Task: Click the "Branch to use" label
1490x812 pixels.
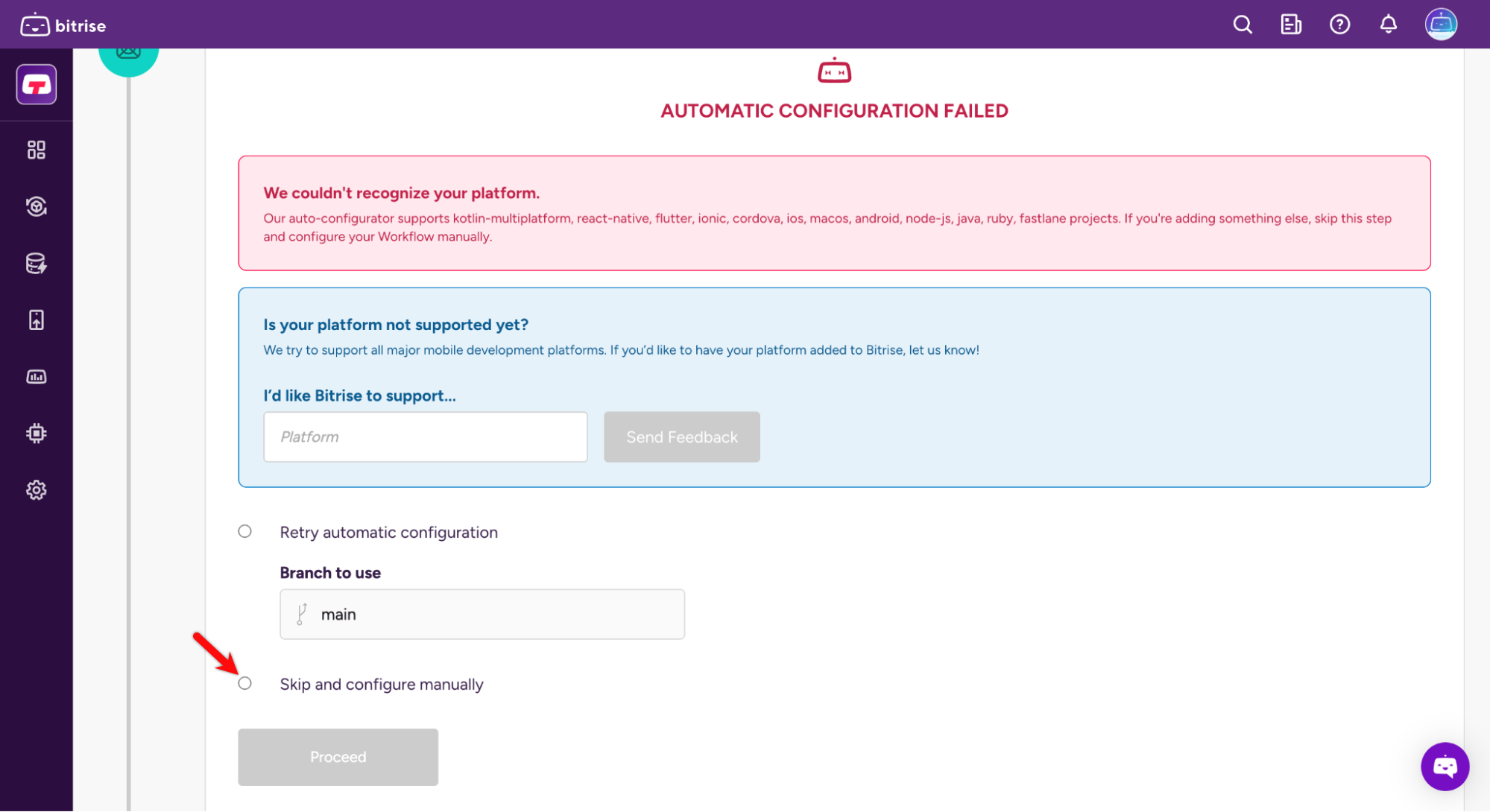Action: [330, 574]
